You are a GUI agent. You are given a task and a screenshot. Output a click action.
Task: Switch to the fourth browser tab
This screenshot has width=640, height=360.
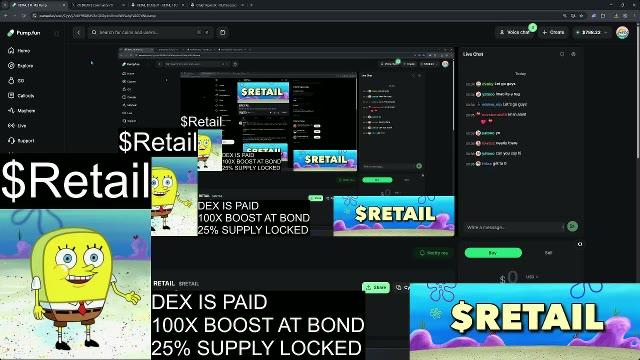216,5
